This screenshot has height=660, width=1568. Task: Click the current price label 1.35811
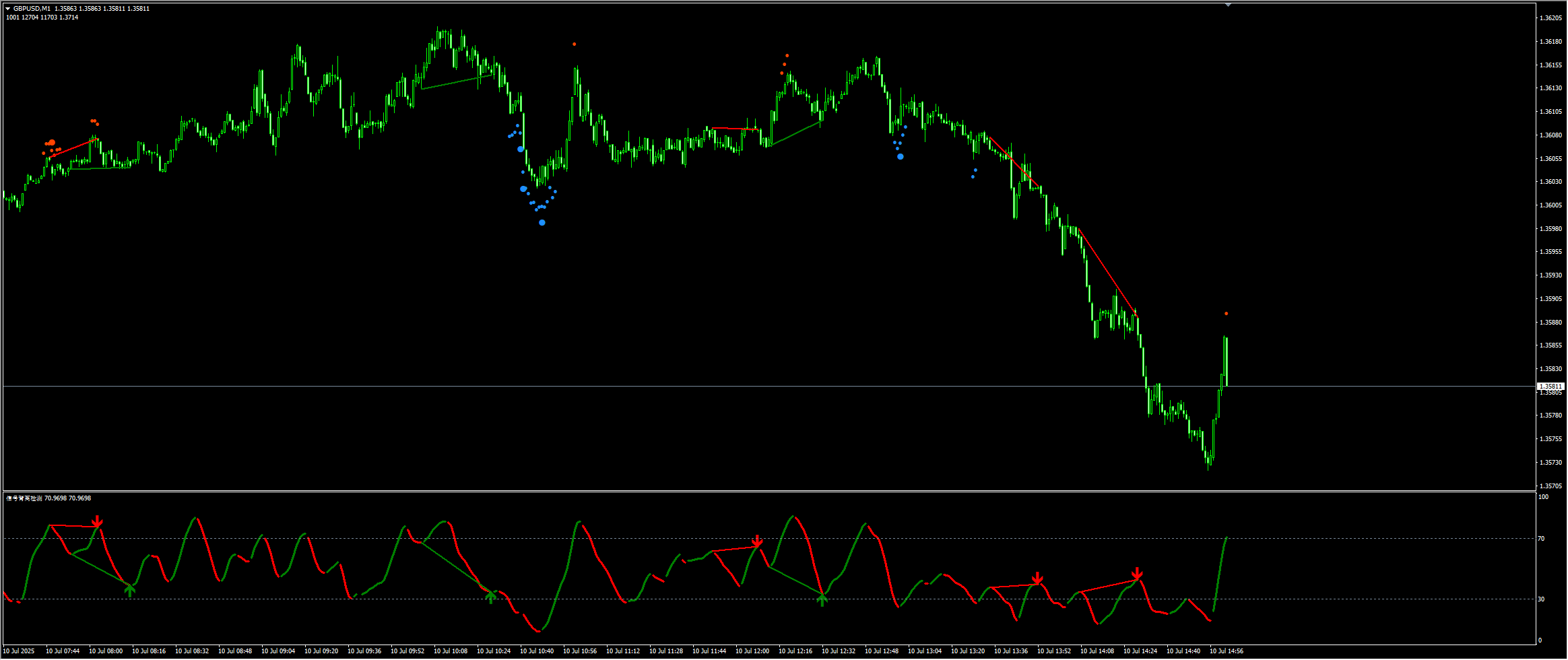click(1550, 387)
